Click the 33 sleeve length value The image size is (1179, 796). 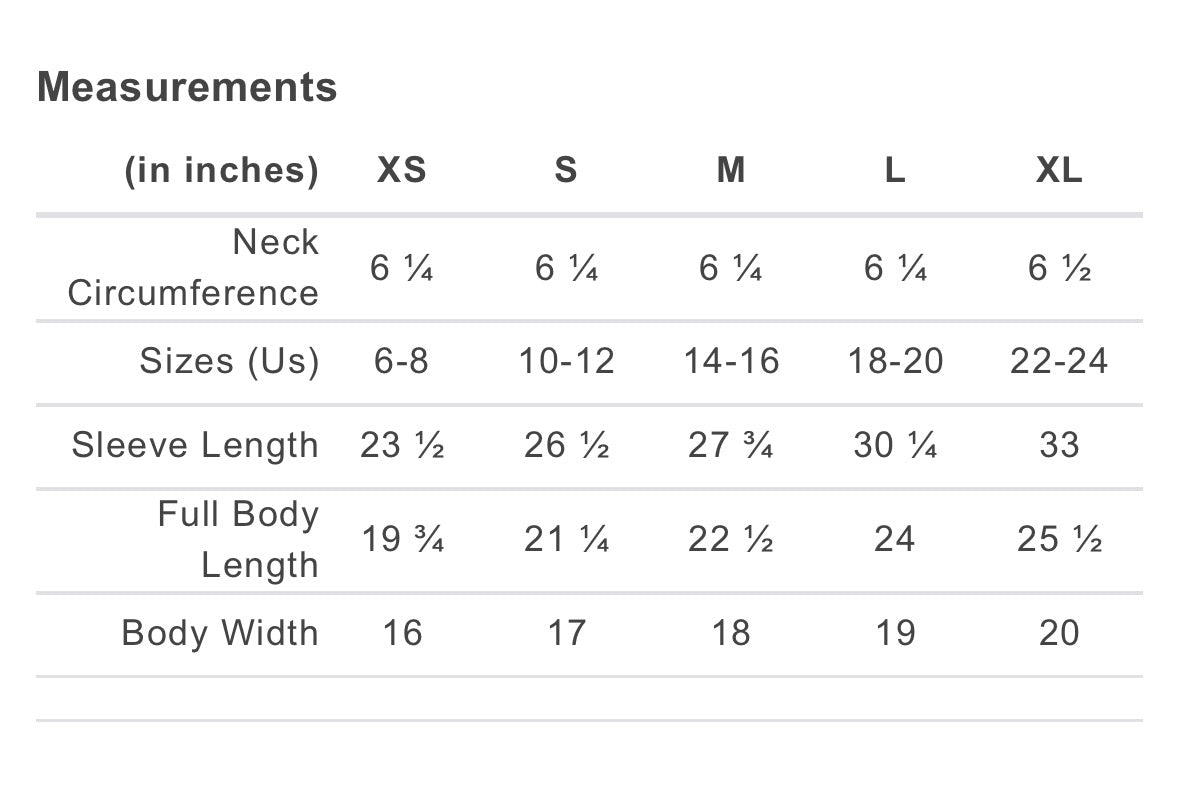point(1059,445)
